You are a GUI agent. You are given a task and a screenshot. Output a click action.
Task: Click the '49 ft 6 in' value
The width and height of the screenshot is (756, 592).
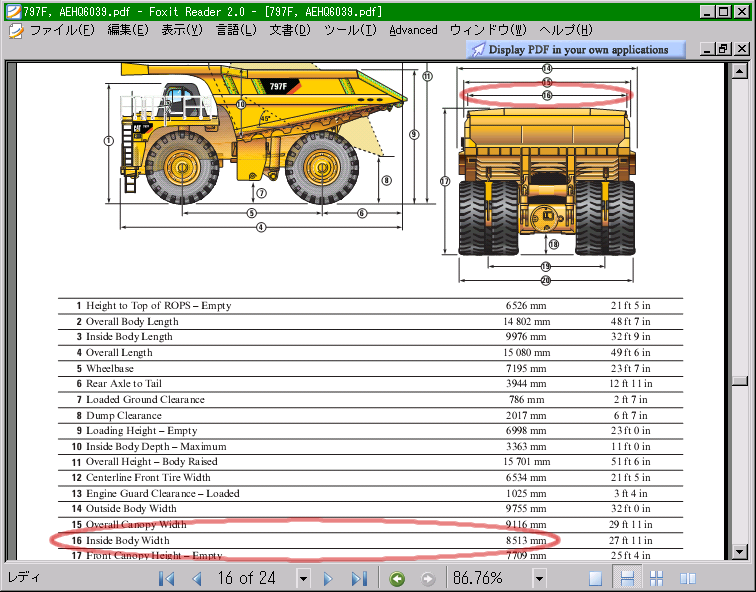pyautogui.click(x=631, y=352)
